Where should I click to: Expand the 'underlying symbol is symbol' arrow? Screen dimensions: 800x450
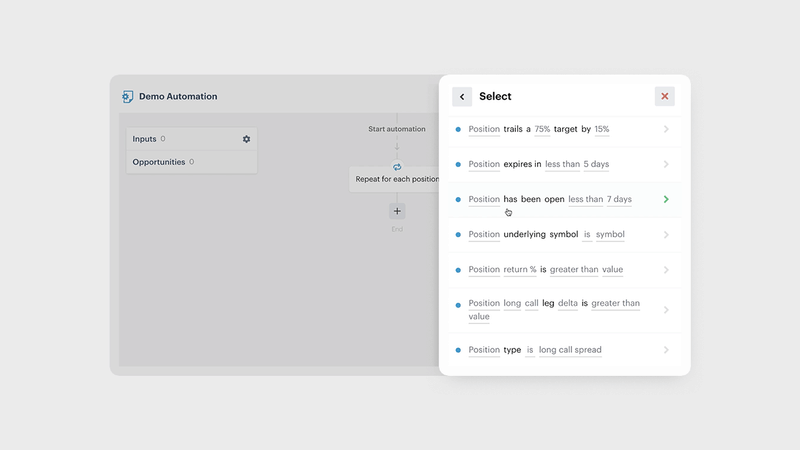666,235
